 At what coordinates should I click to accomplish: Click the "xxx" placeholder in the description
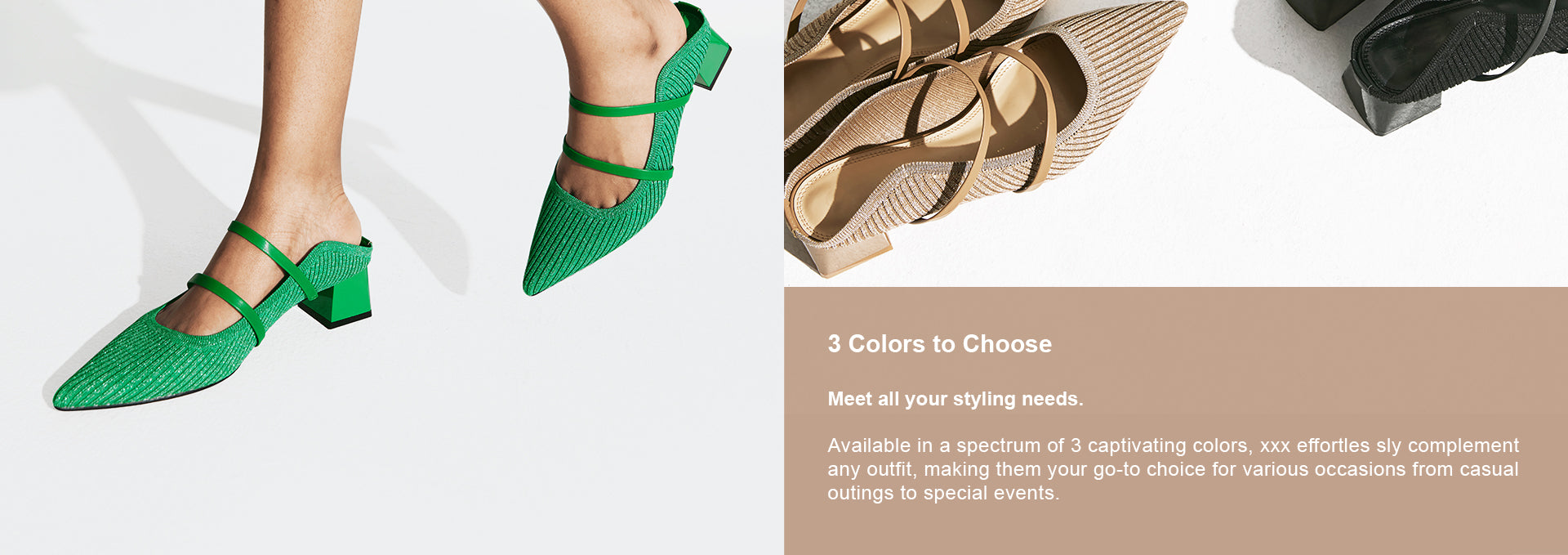pos(1275,446)
